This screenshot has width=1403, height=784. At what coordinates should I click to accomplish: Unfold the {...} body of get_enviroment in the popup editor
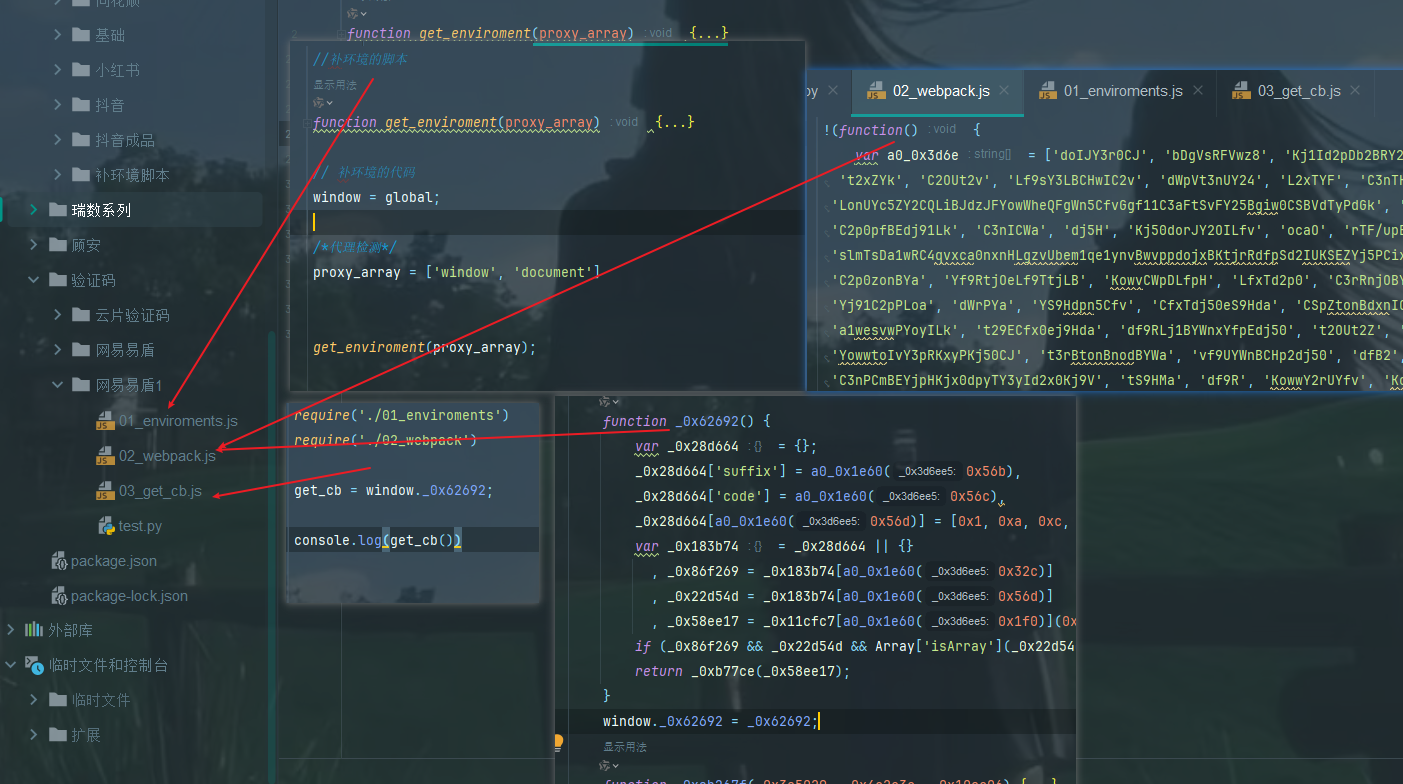[675, 122]
